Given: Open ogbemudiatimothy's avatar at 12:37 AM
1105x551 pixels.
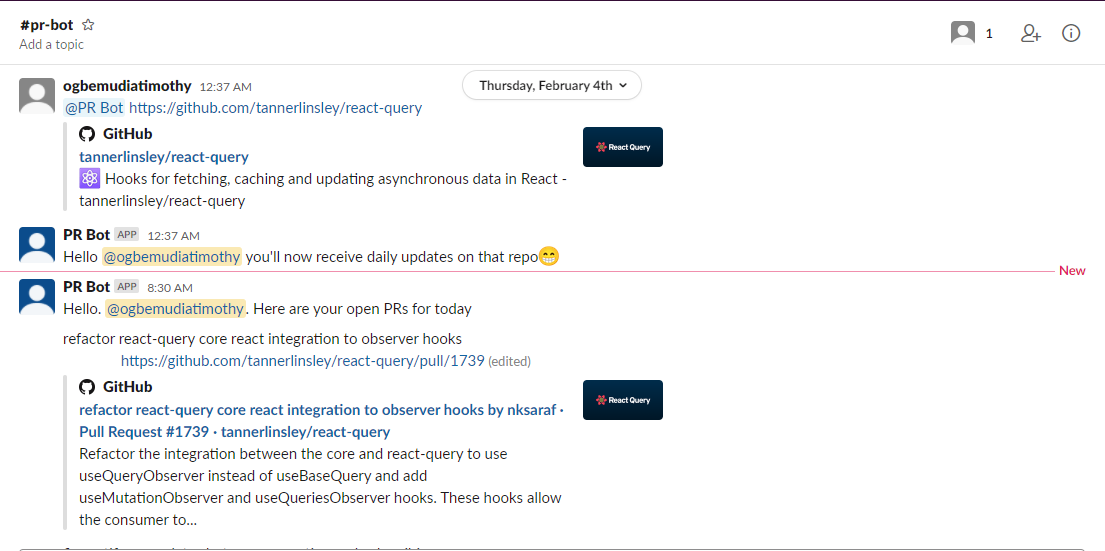Looking at the screenshot, I should (37, 96).
